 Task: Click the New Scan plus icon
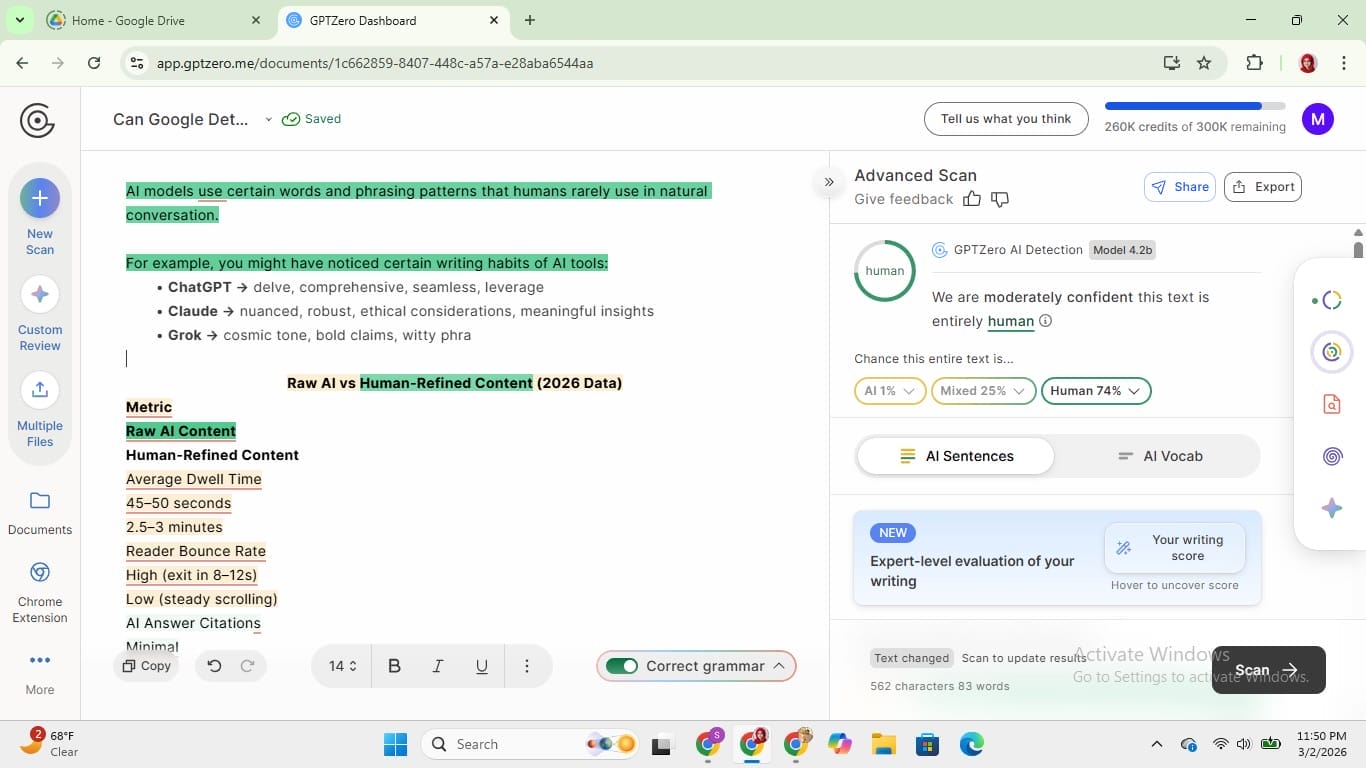pos(40,198)
